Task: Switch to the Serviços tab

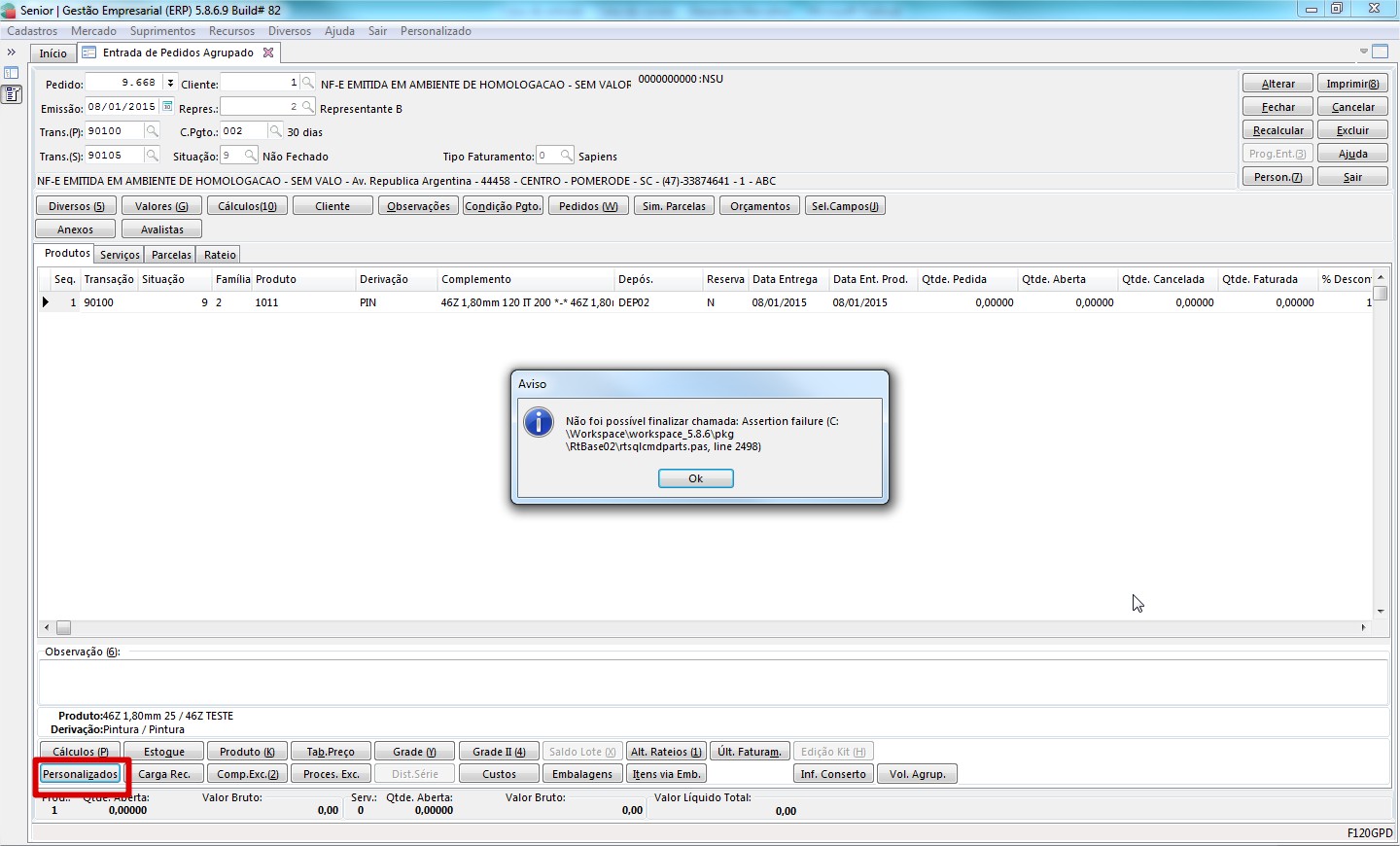Action: pos(120,255)
